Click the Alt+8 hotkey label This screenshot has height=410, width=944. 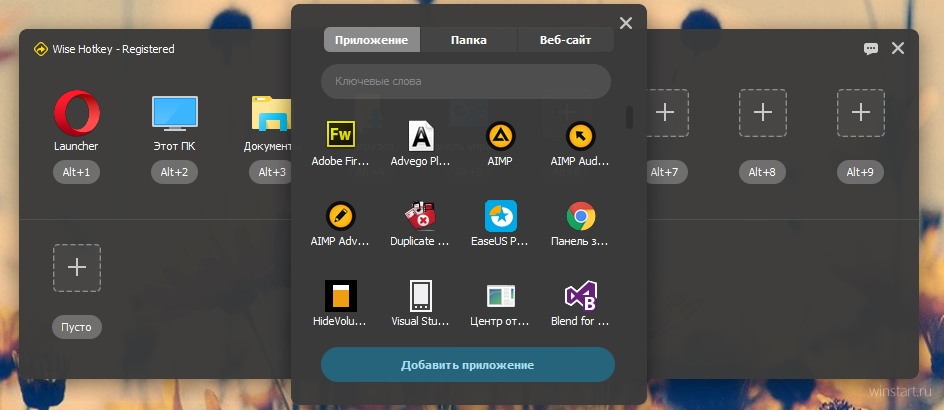pyautogui.click(x=763, y=172)
